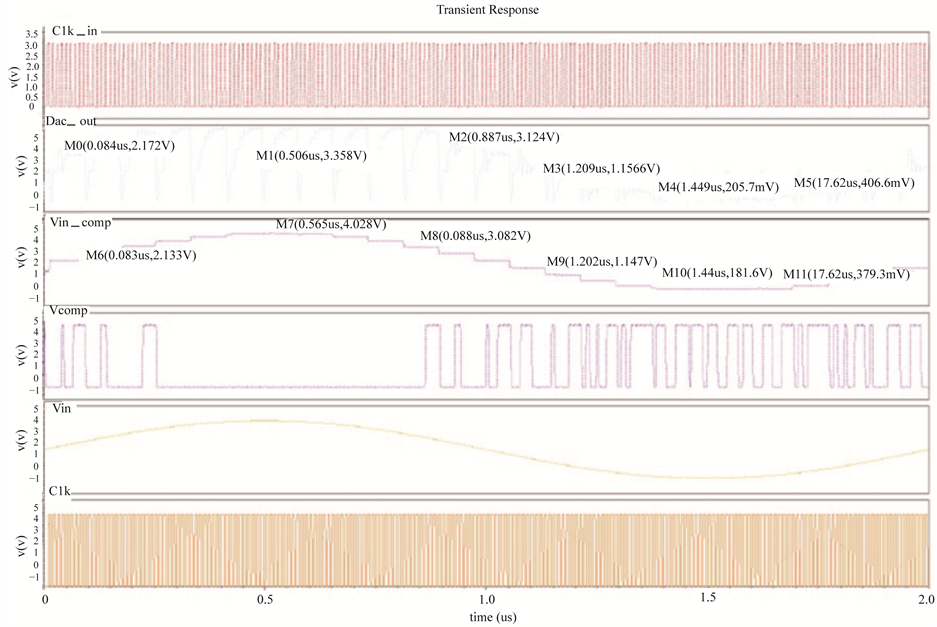Select marker M11 at 17.62us, 379.3mV
The height and width of the screenshot is (627, 937).
coord(846,274)
